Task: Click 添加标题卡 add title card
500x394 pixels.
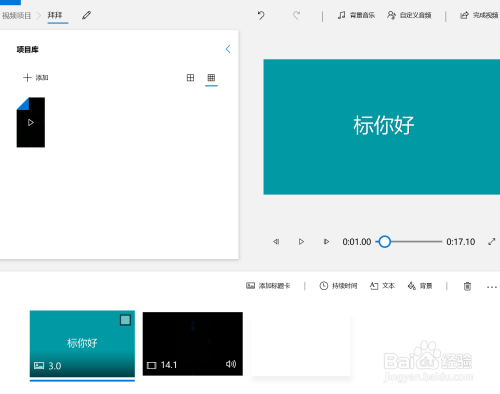Action: pyautogui.click(x=268, y=286)
